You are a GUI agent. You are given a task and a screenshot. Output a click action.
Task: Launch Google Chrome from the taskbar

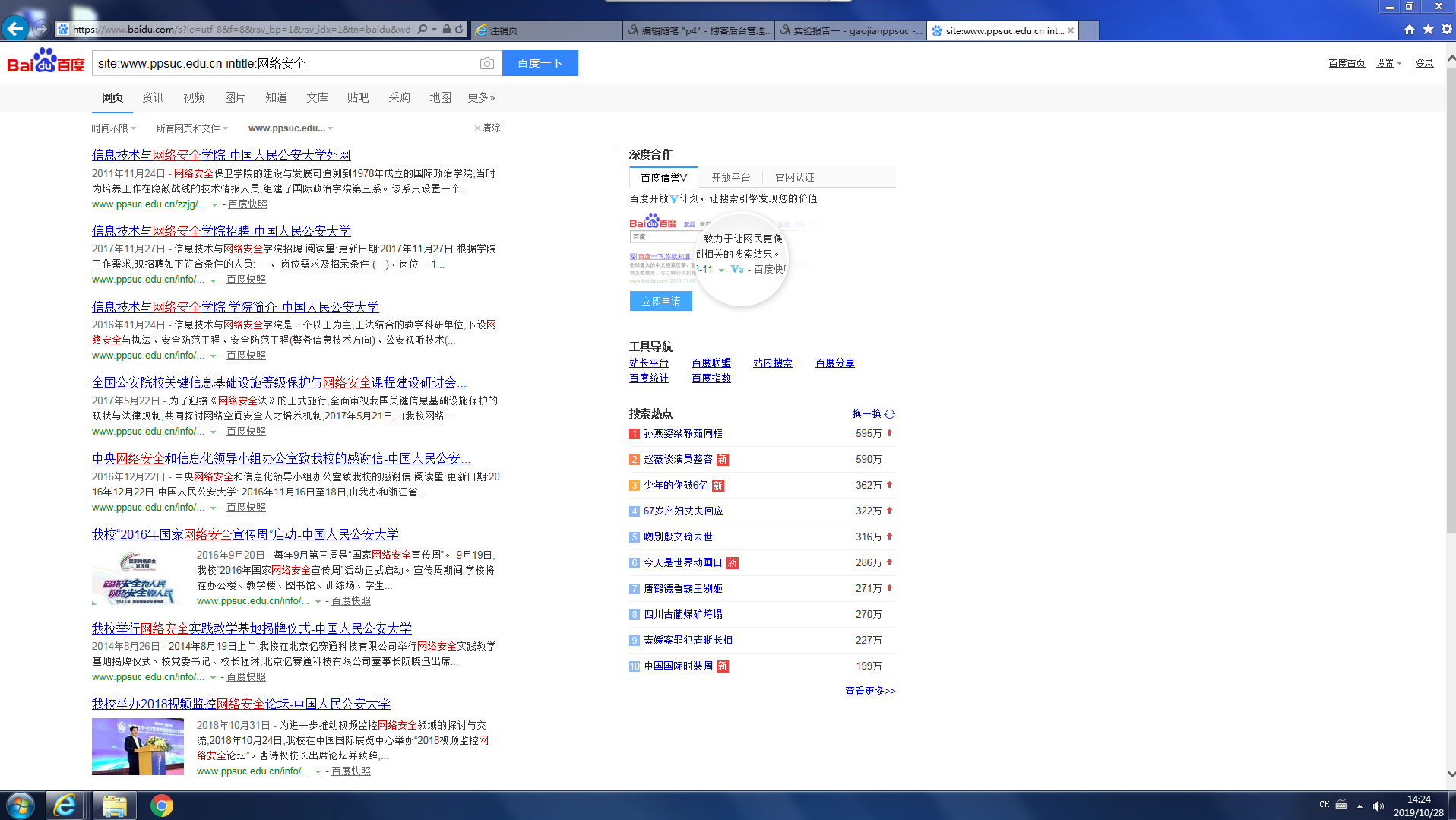point(161,805)
